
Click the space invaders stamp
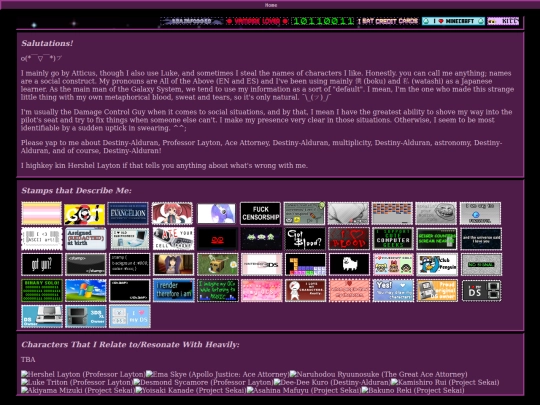tap(261, 239)
